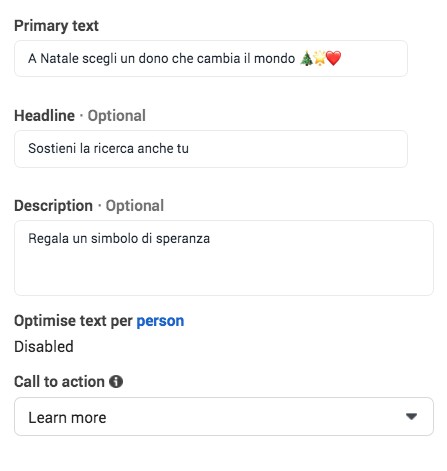447x471 pixels.
Task: Click the Optional tag next to Description
Action: pos(135,206)
